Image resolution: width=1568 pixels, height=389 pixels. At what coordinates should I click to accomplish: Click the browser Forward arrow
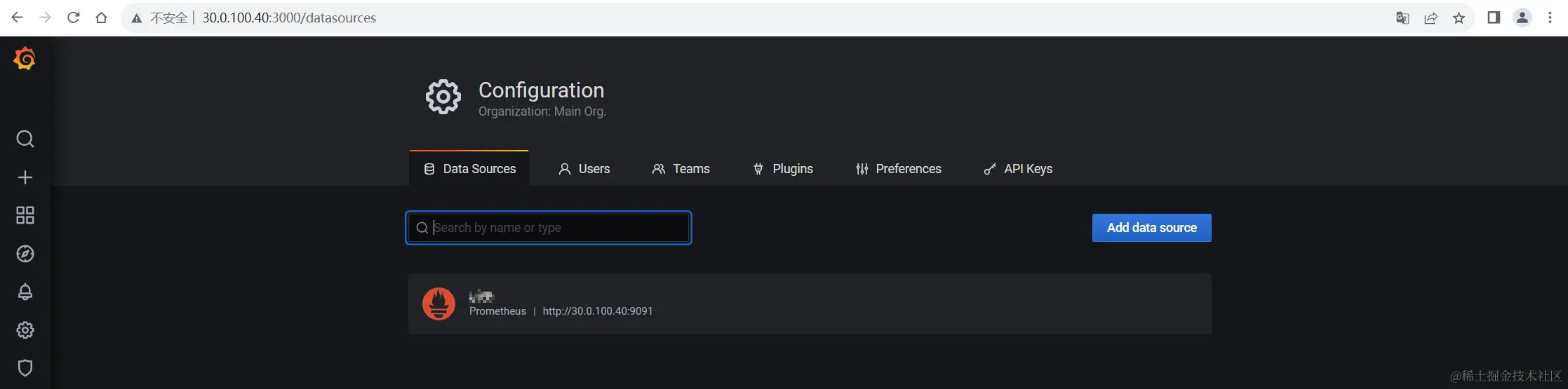click(x=45, y=18)
